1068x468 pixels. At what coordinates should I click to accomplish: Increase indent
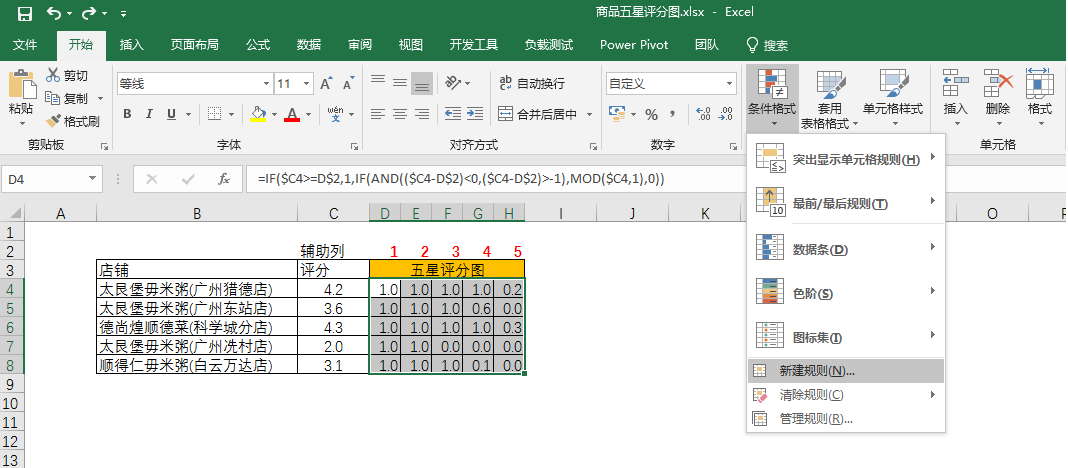tap(475, 114)
